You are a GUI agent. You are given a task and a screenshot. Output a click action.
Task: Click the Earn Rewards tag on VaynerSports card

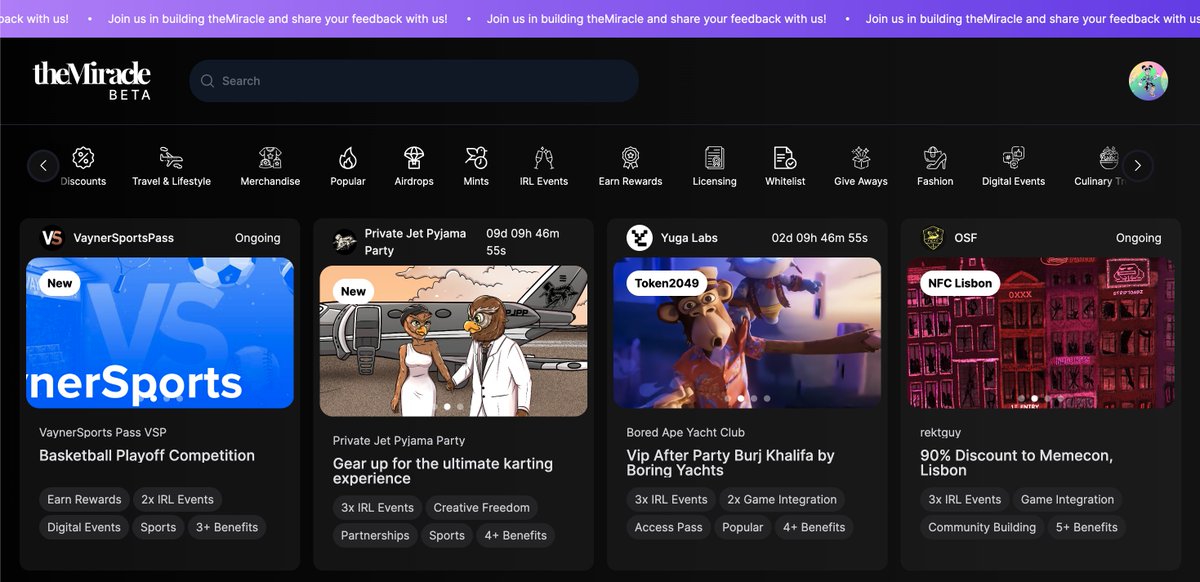pos(84,499)
